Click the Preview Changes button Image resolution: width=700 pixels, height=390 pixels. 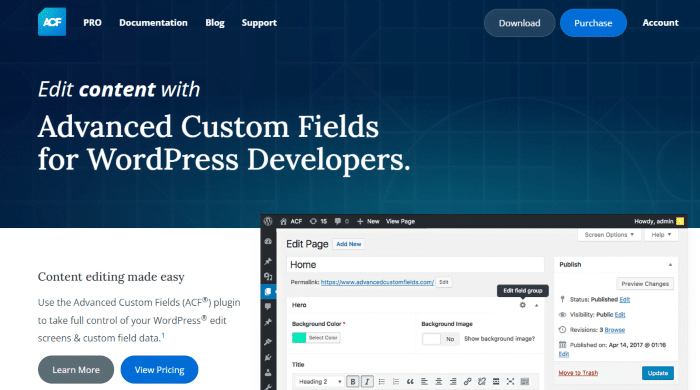click(x=645, y=284)
